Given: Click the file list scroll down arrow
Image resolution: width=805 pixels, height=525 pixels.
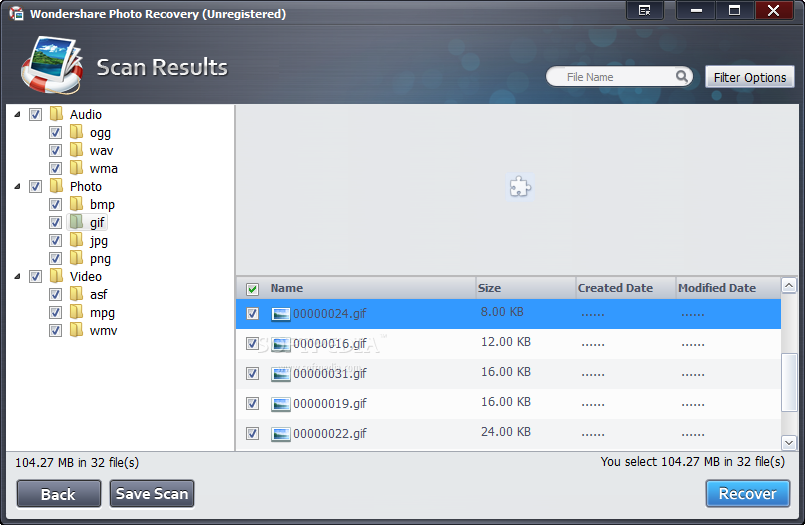Looking at the screenshot, I should (x=789, y=442).
